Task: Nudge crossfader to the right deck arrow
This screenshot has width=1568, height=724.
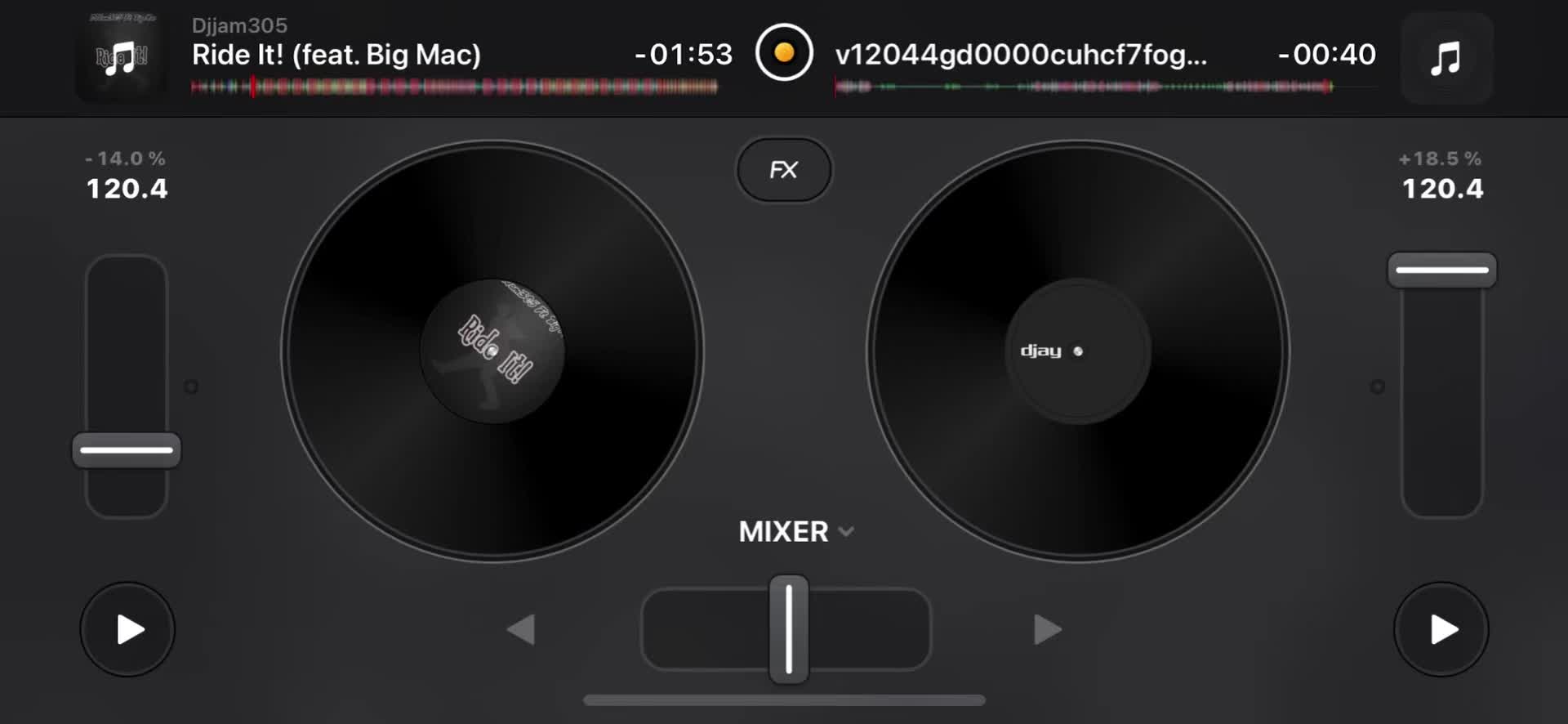Action: pyautogui.click(x=1047, y=629)
